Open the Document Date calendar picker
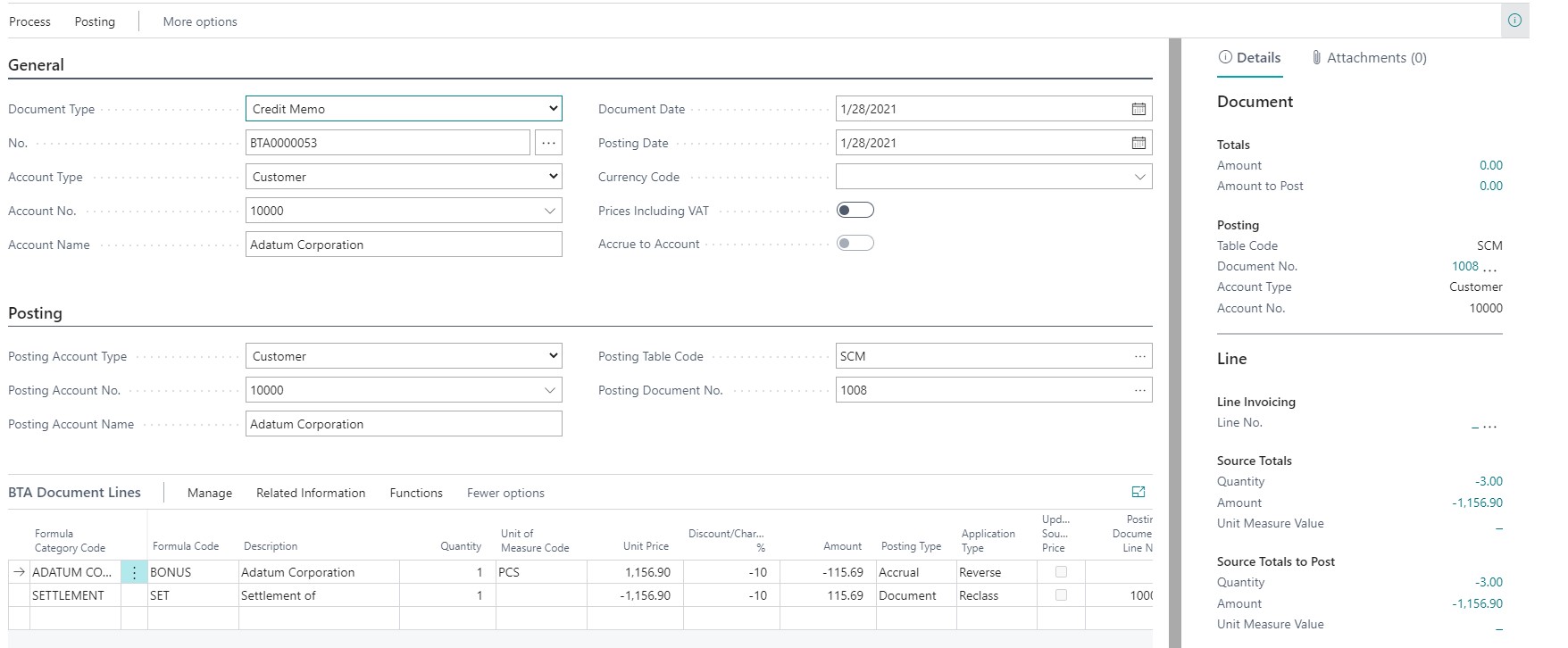Viewport: 1568px width, 648px height. 1138,109
